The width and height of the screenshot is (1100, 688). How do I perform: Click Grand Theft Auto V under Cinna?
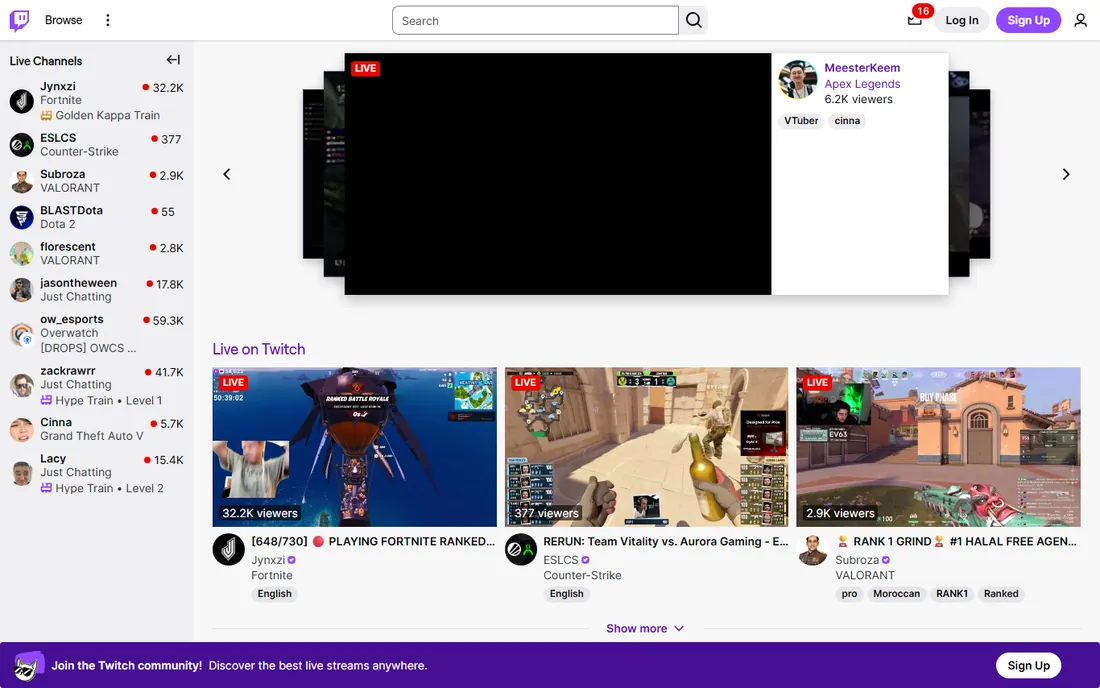click(x=92, y=436)
